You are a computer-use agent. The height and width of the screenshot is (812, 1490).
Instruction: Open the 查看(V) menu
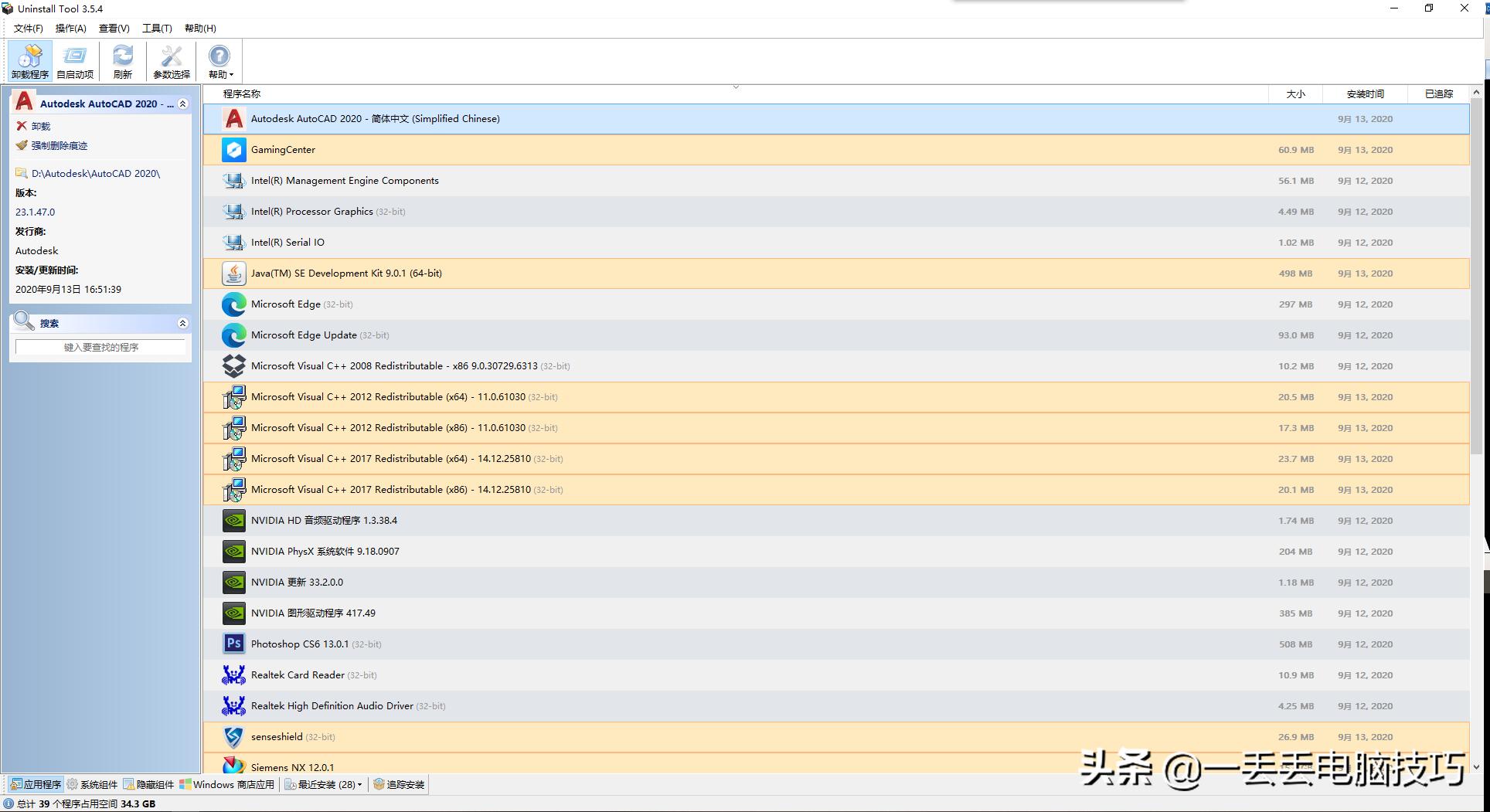coord(114,29)
